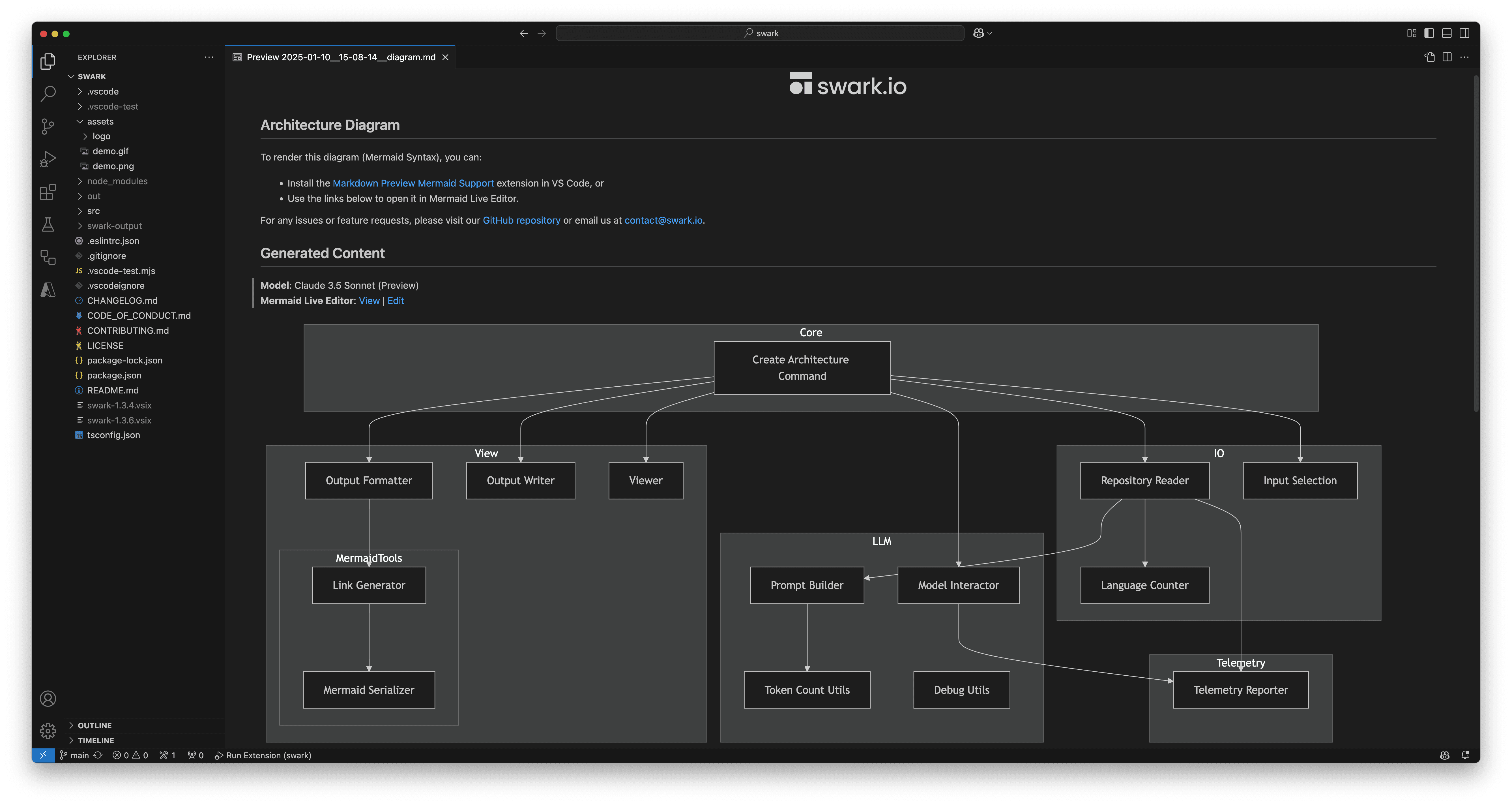Click the Accounts icon
The image size is (1512, 805).
click(48, 699)
